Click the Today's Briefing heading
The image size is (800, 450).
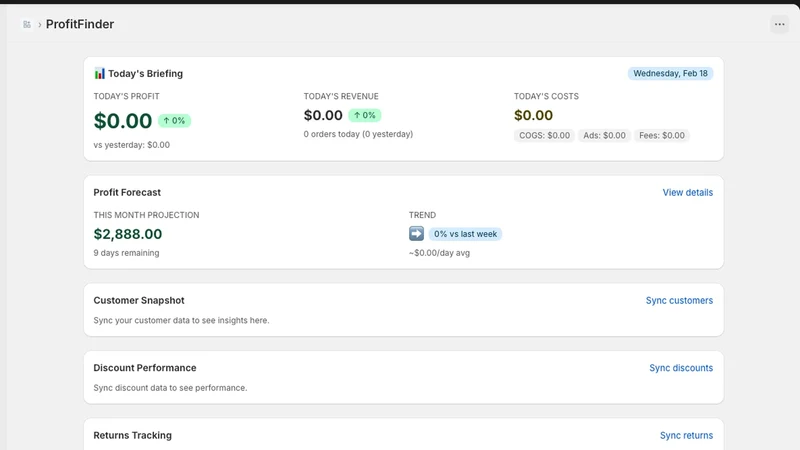pyautogui.click(x=145, y=73)
